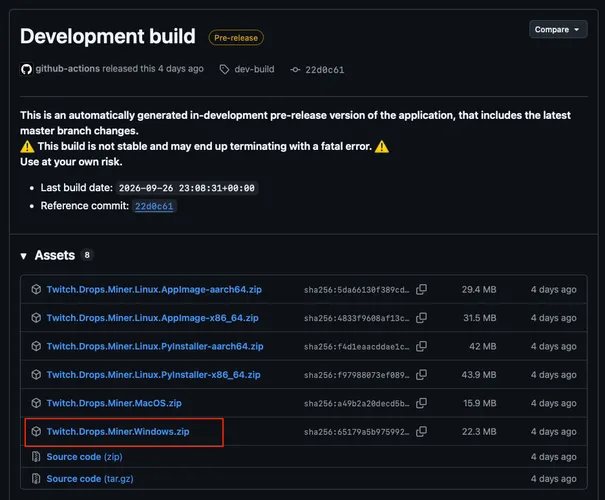
Task: Click the Assets count badge 8
Action: (87, 255)
